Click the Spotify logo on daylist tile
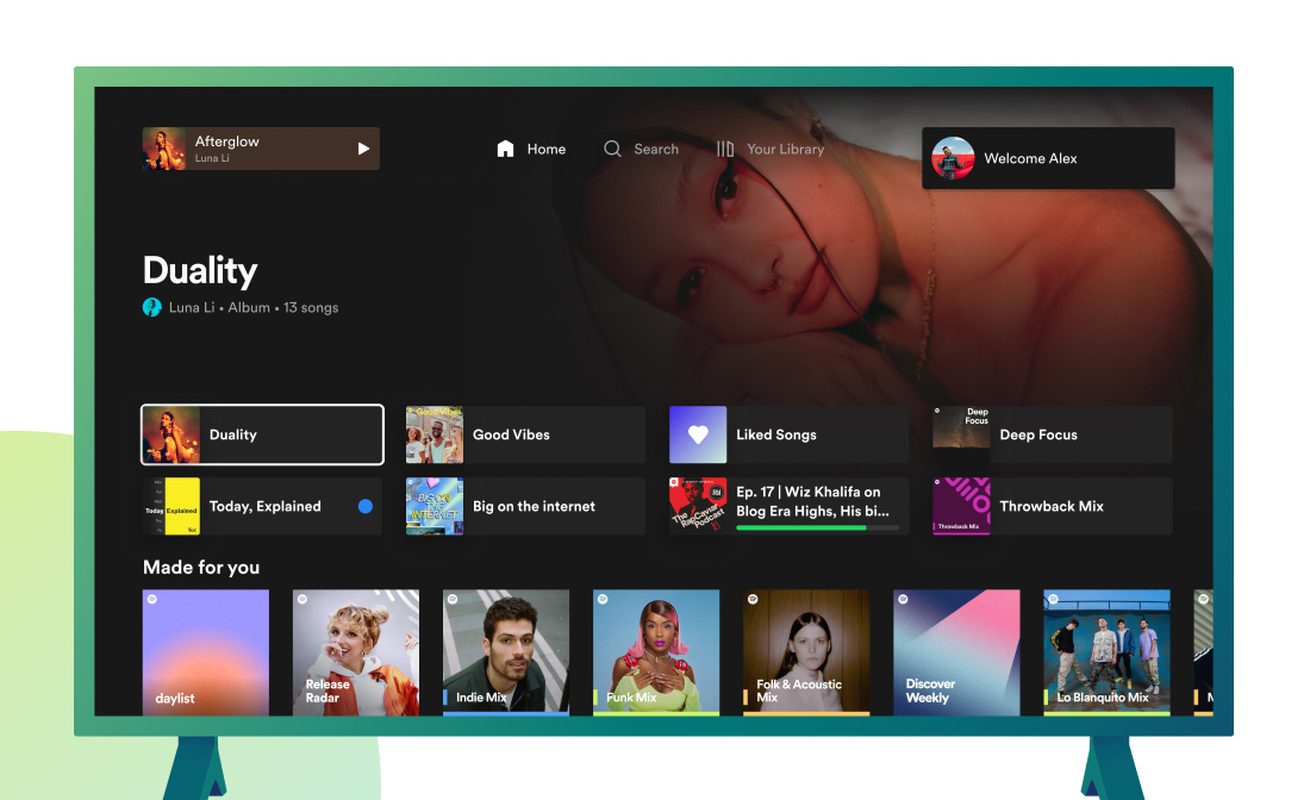Viewport: 1310px width, 800px height. click(152, 599)
